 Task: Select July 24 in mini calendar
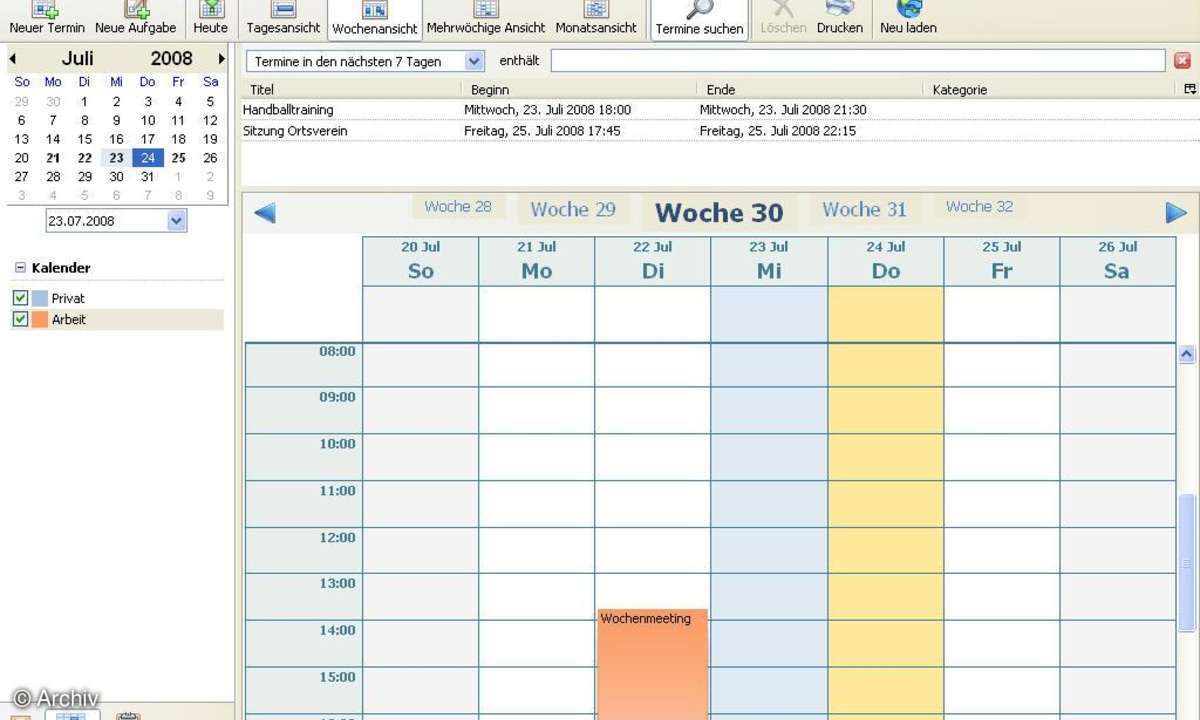click(x=148, y=158)
